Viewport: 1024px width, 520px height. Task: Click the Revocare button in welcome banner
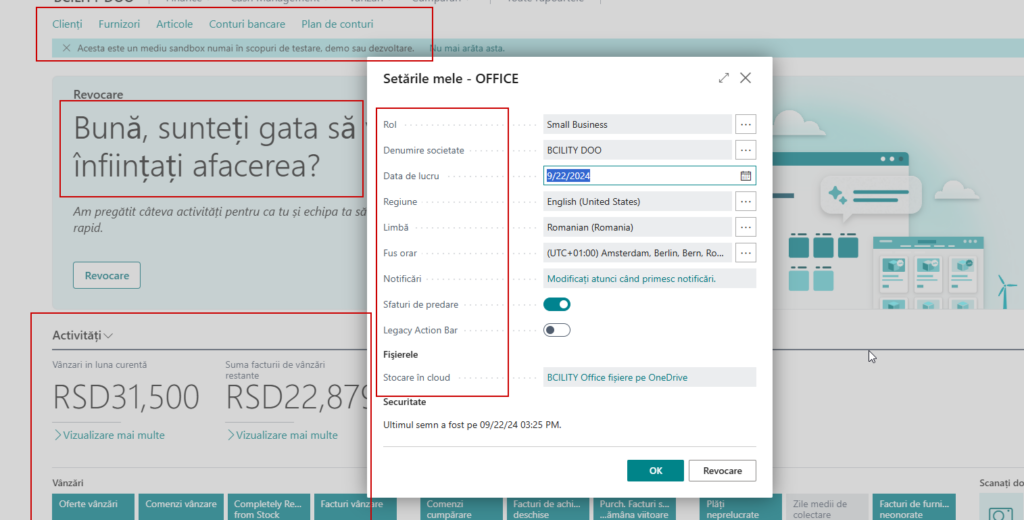[x=107, y=276]
